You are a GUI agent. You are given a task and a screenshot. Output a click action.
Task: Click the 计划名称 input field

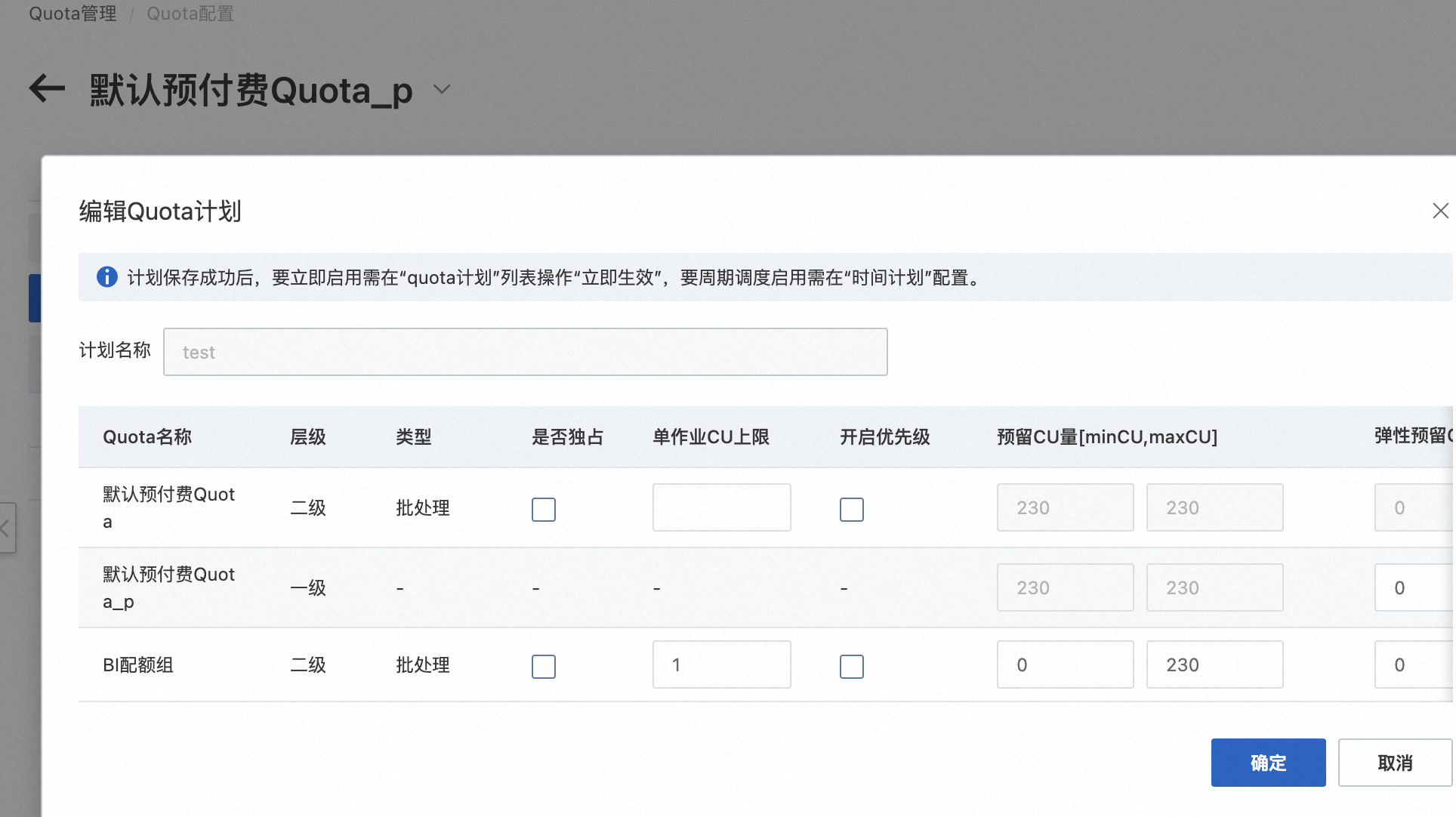pos(525,352)
